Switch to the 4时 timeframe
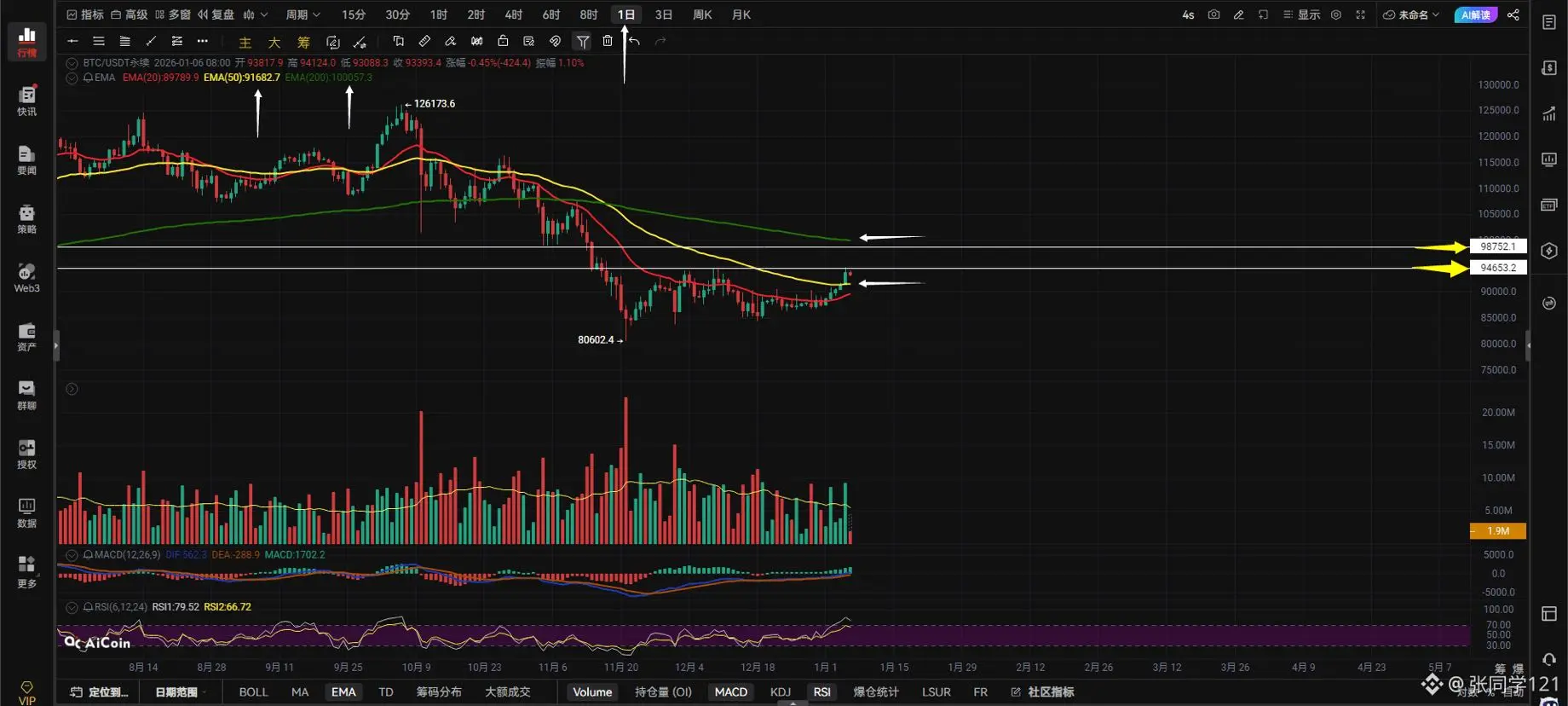 pyautogui.click(x=513, y=14)
